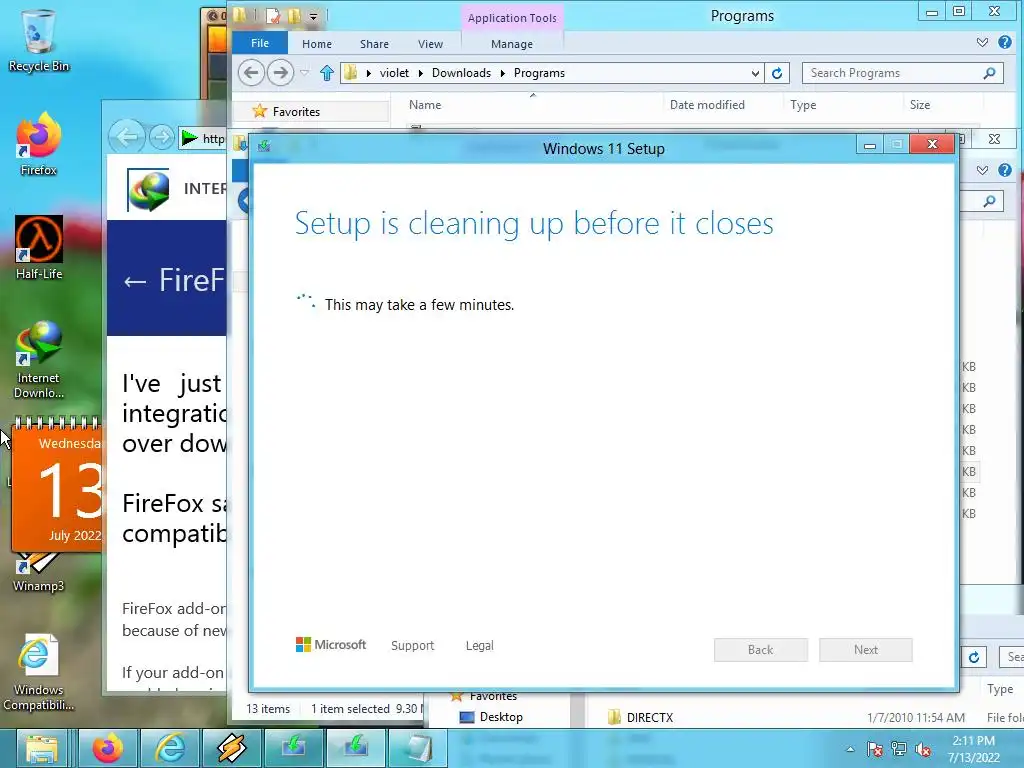This screenshot has height=768, width=1024.
Task: Open the View ribbon tab
Action: coord(430,44)
